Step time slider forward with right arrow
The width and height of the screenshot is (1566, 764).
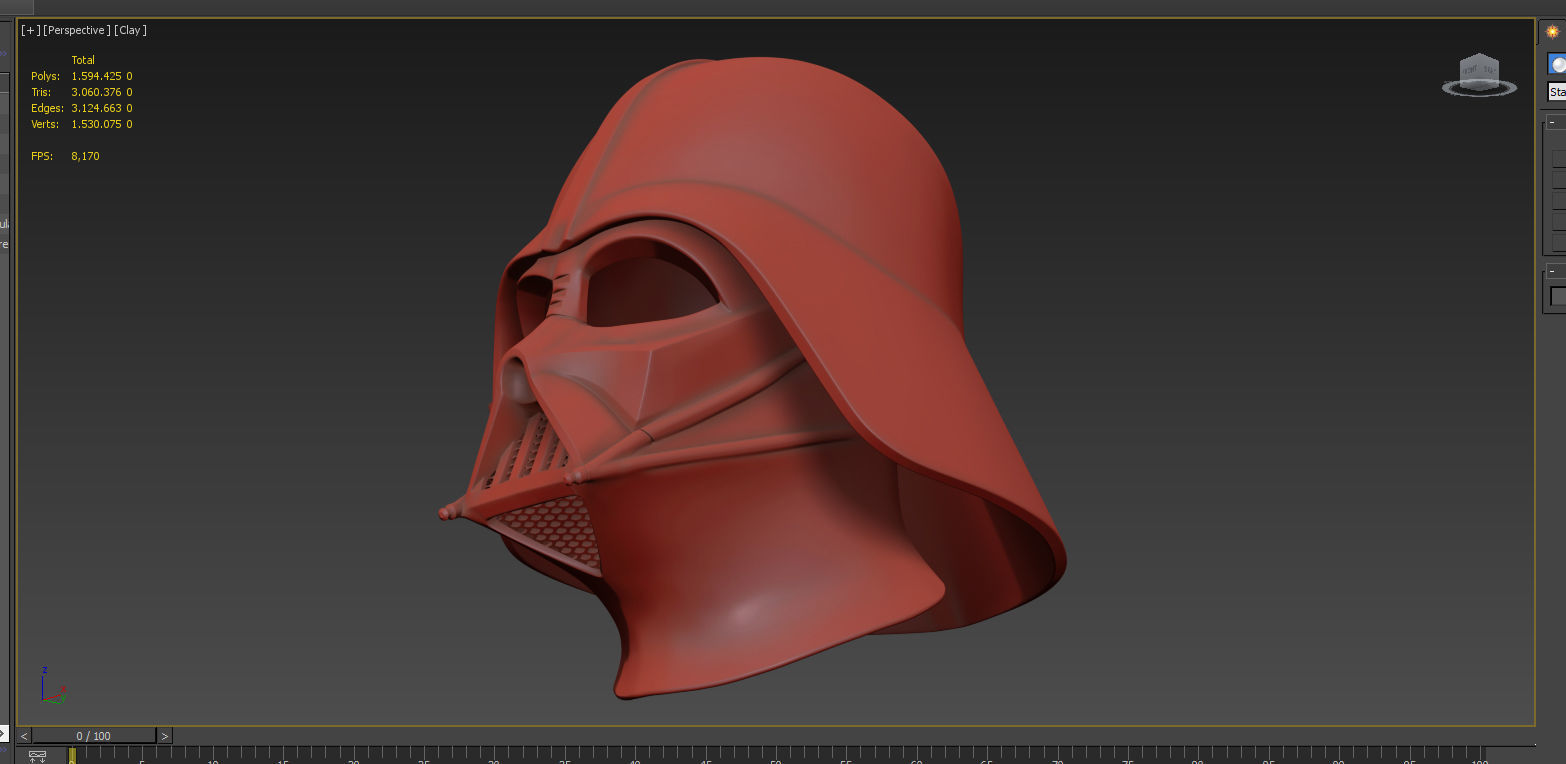point(165,736)
